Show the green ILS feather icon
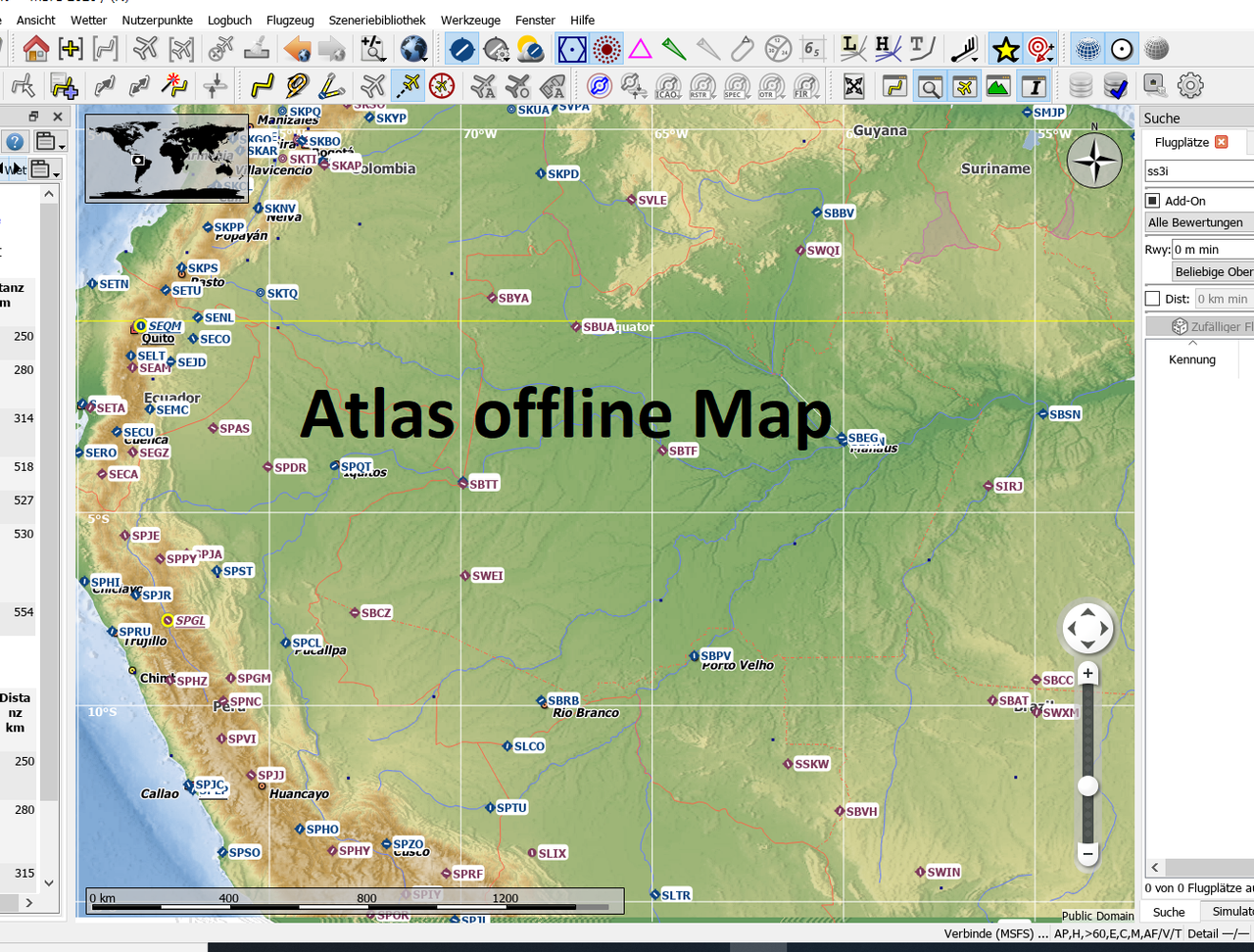The image size is (1254, 952). click(x=674, y=48)
